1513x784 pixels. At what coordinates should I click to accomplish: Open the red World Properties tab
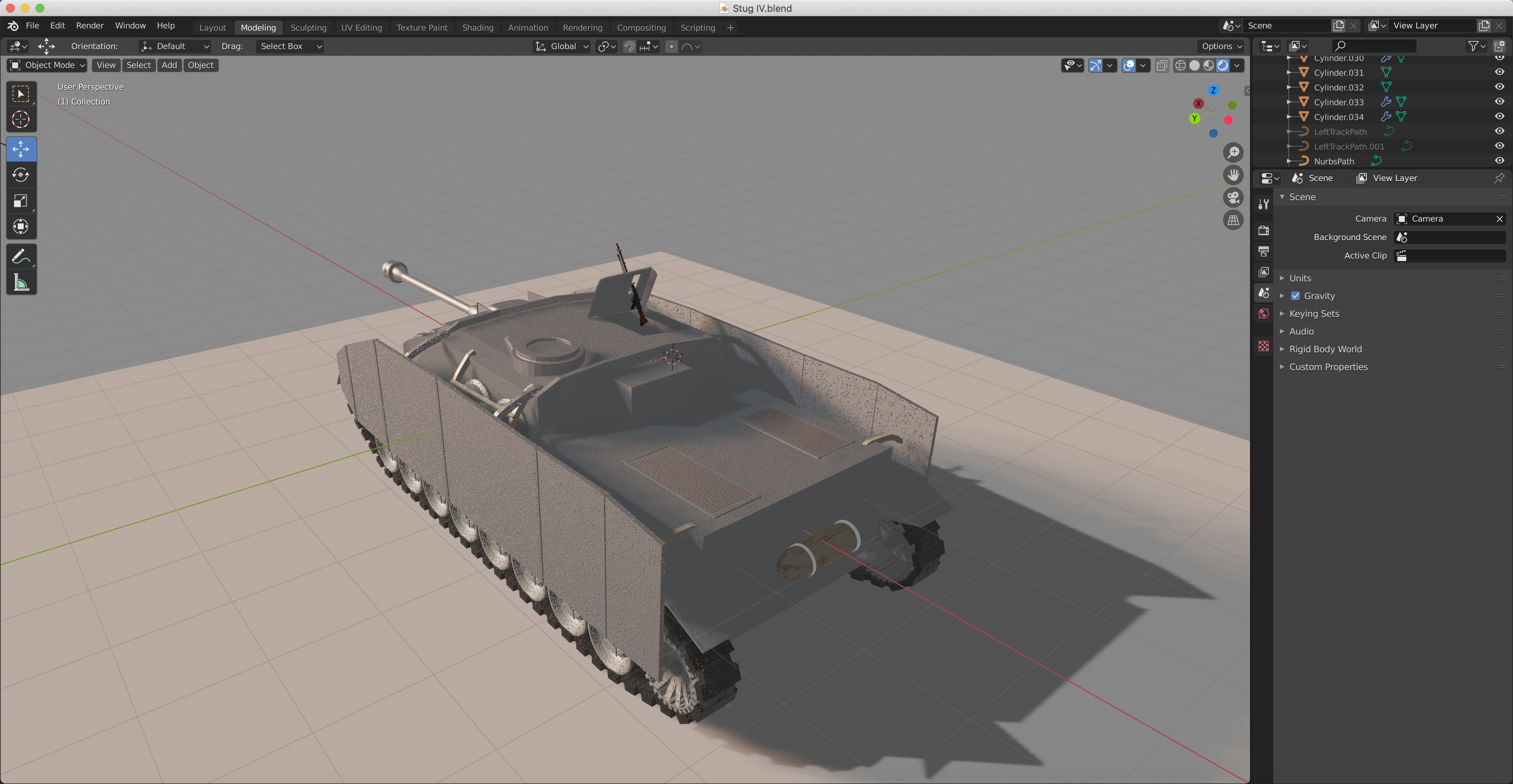(1263, 314)
